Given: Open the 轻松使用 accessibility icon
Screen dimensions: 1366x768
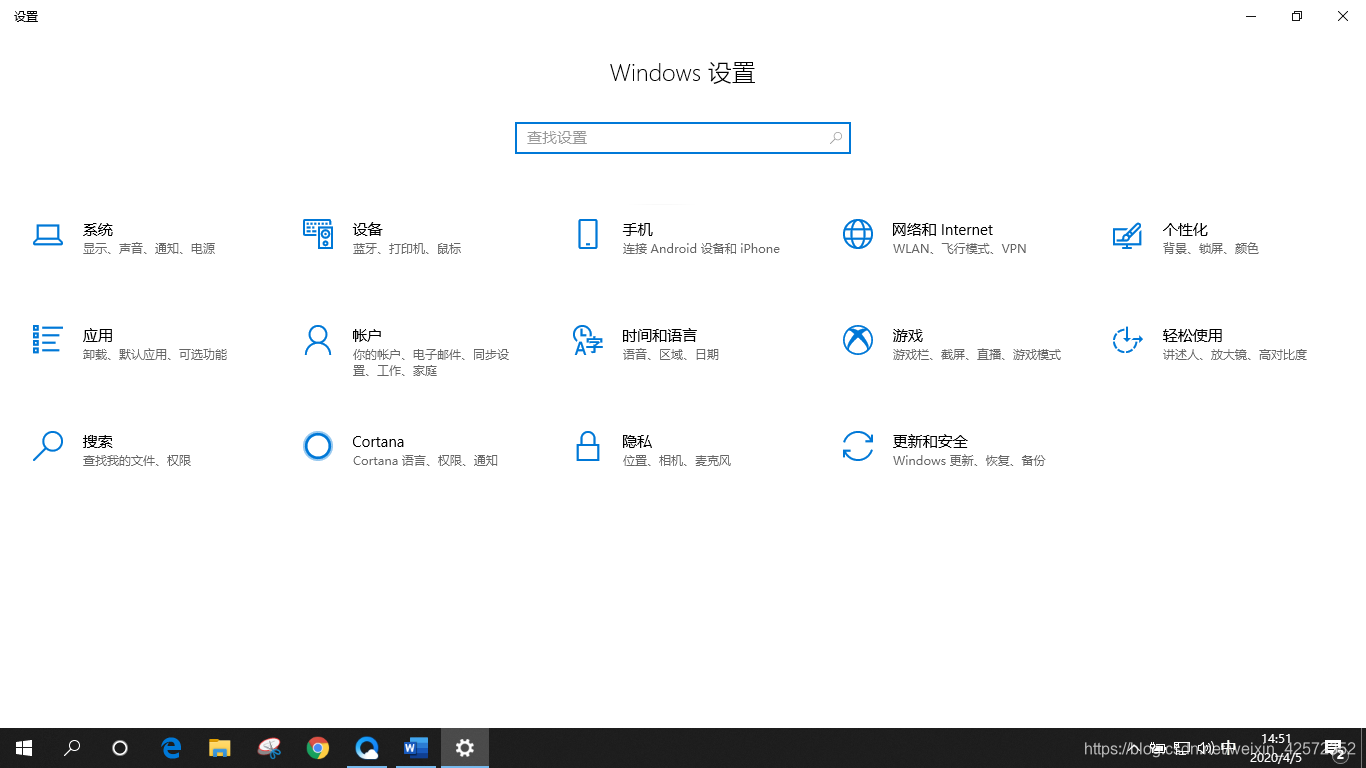Looking at the screenshot, I should pos(1127,340).
